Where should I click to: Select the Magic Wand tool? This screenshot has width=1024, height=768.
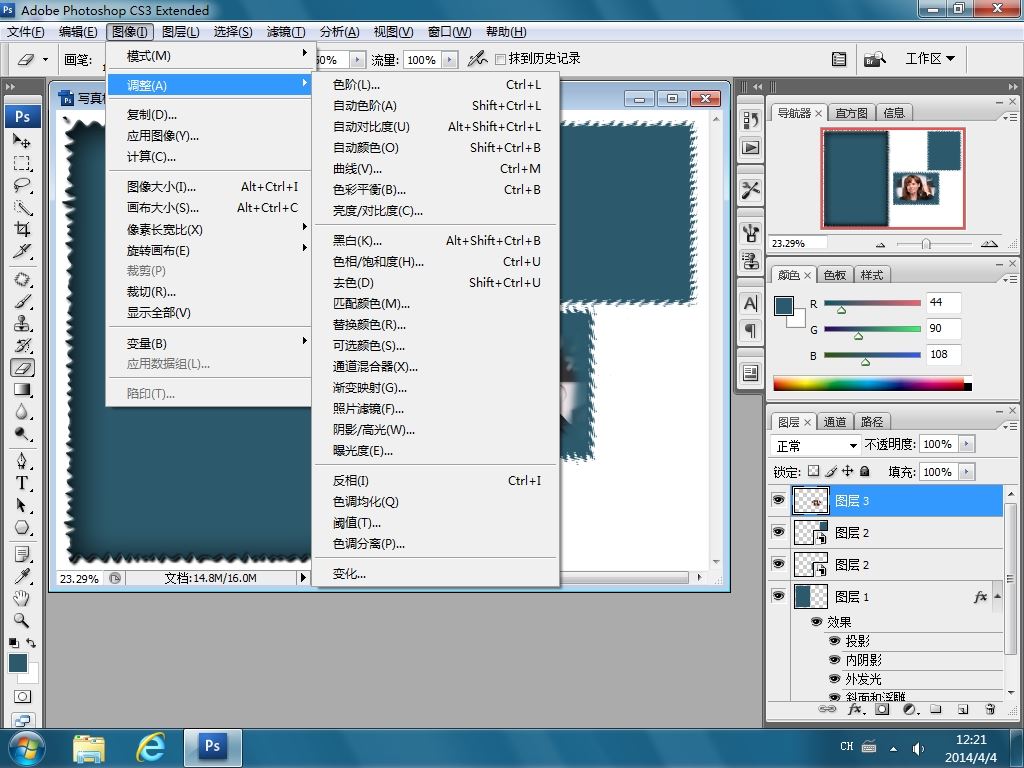pos(22,208)
